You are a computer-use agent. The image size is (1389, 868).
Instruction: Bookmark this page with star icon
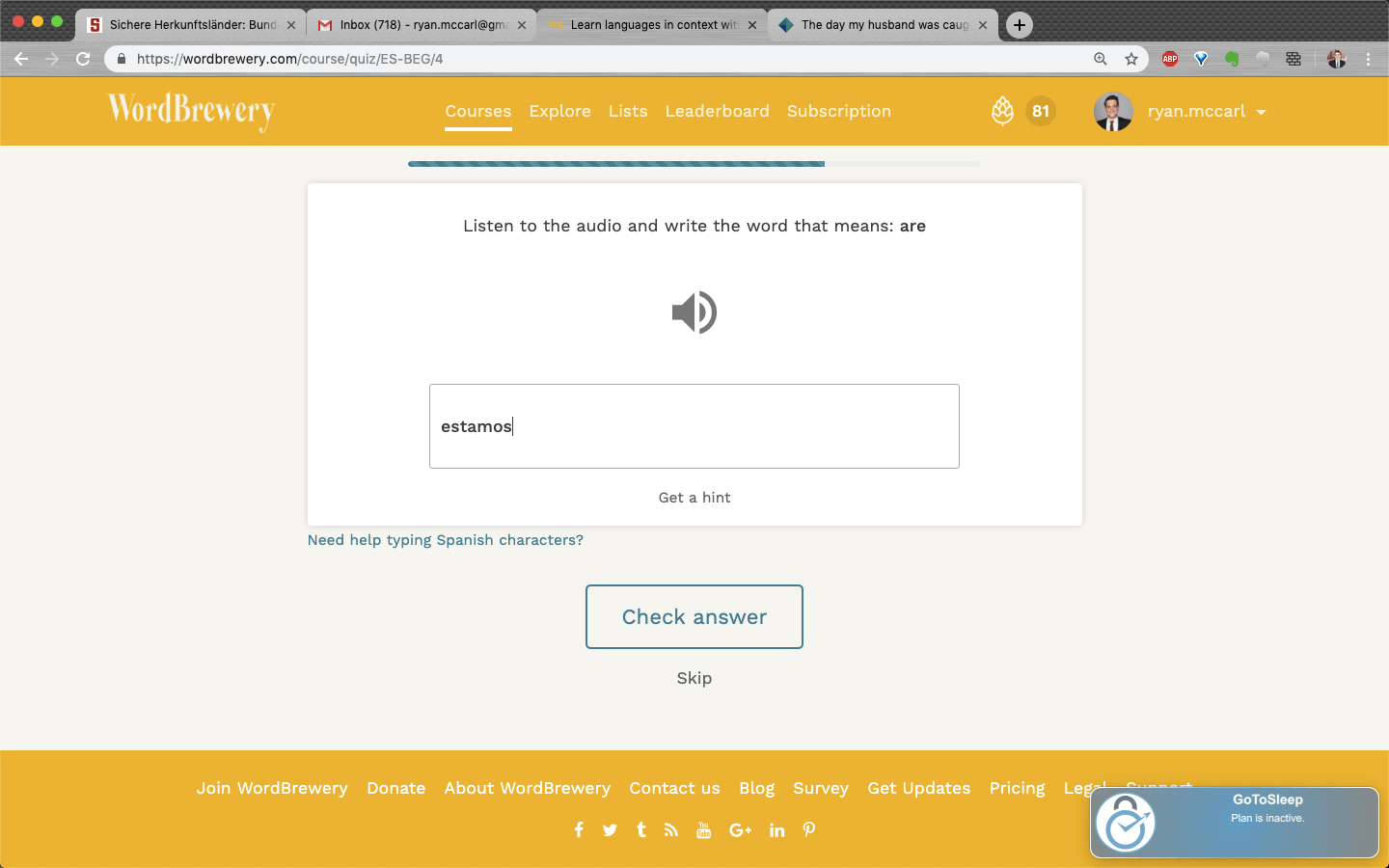tap(1131, 59)
